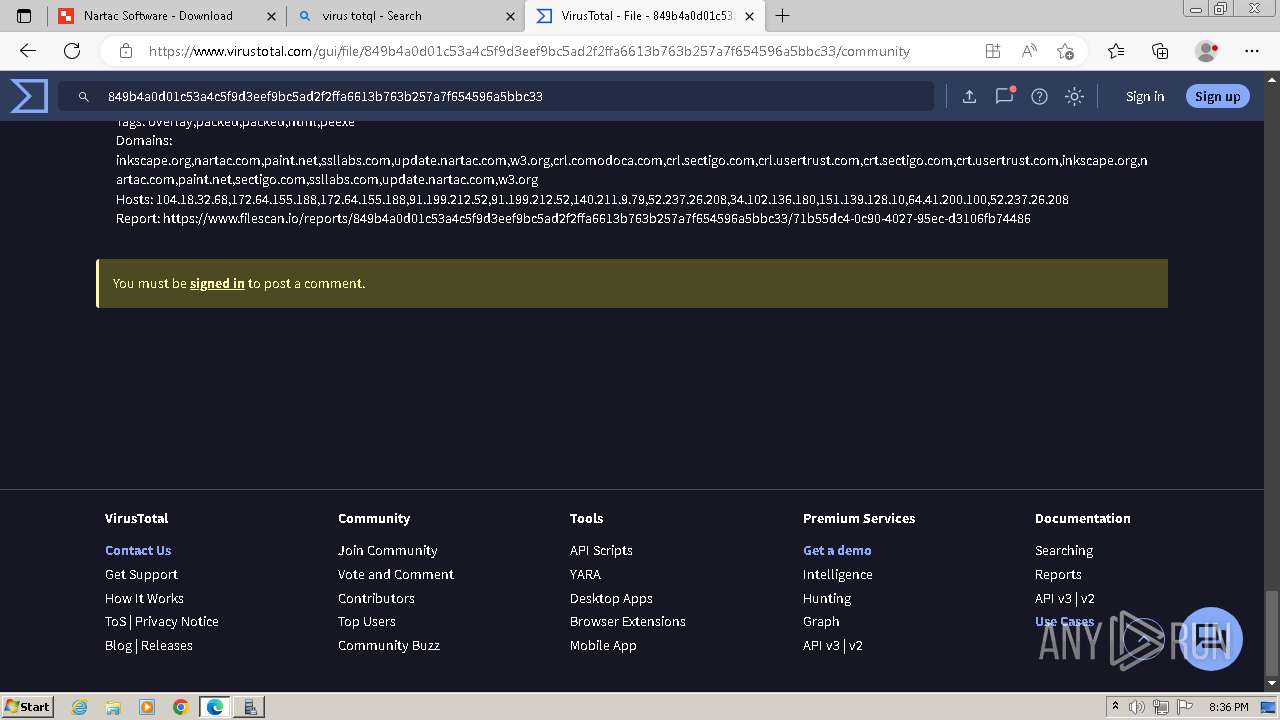This screenshot has width=1280, height=720.
Task: Click the Sign in link
Action: point(1145,96)
